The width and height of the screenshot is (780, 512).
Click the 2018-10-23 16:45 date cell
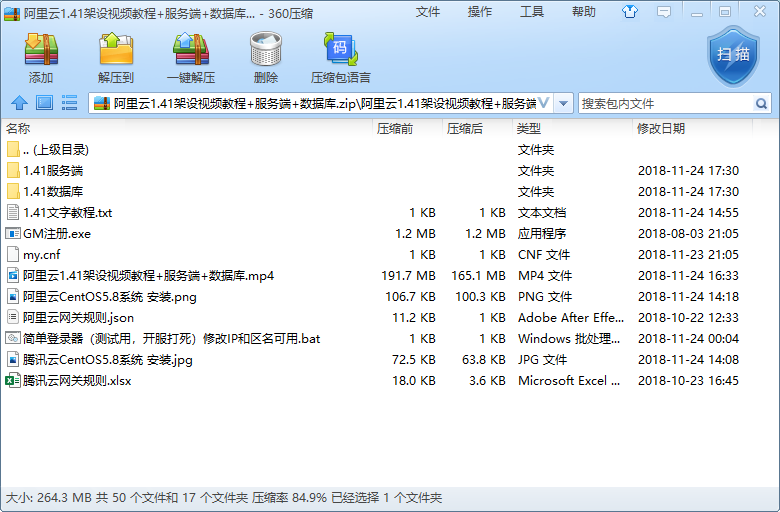click(688, 381)
